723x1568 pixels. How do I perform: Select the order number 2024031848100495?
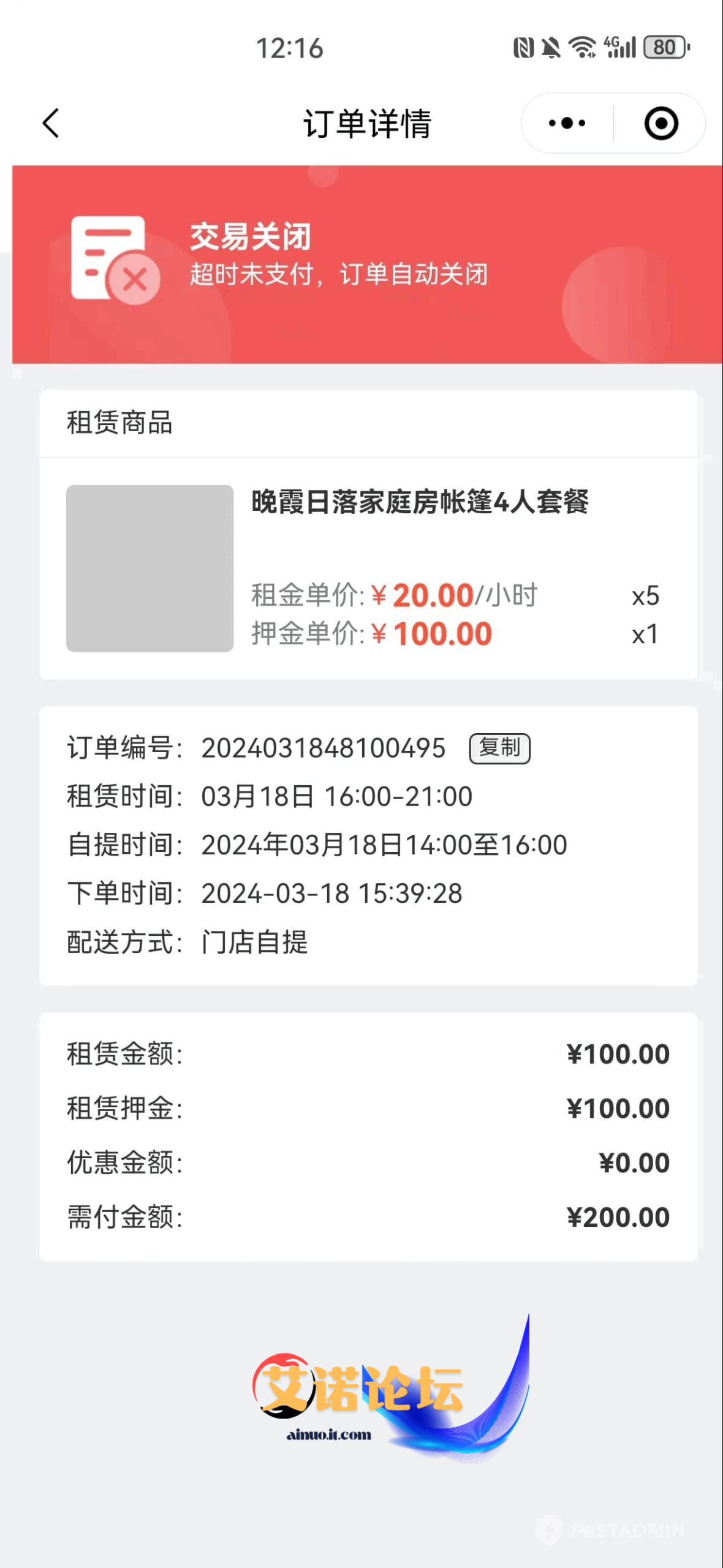(323, 748)
